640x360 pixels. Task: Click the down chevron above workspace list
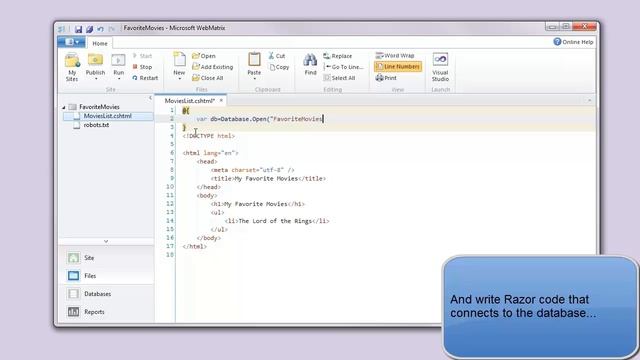pyautogui.click(x=106, y=242)
